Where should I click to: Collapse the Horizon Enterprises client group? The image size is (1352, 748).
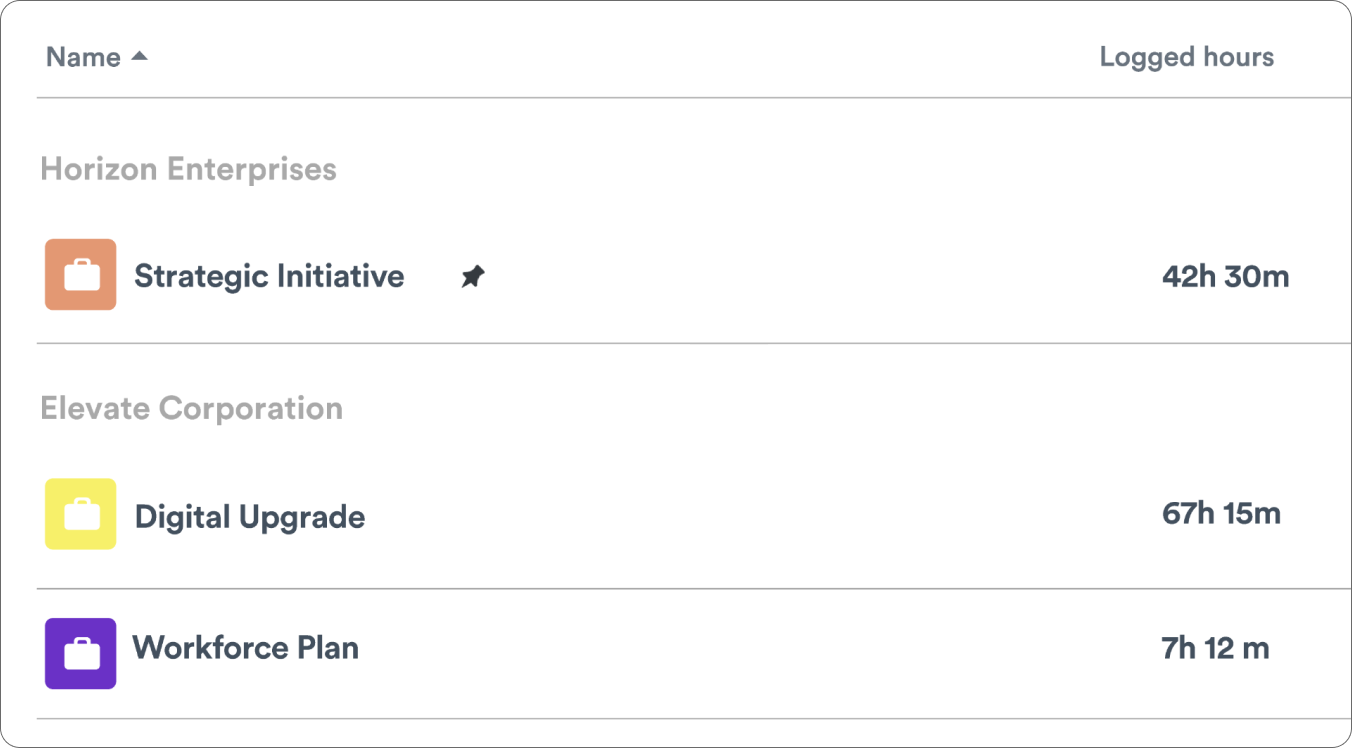tap(188, 169)
